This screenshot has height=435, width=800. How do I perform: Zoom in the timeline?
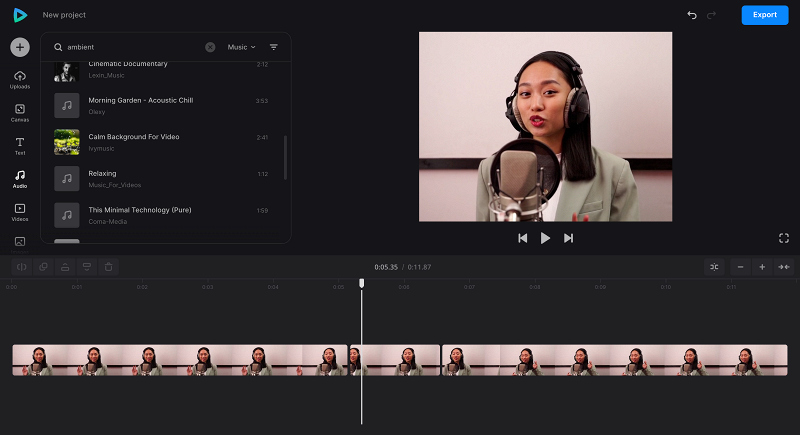(x=762, y=267)
